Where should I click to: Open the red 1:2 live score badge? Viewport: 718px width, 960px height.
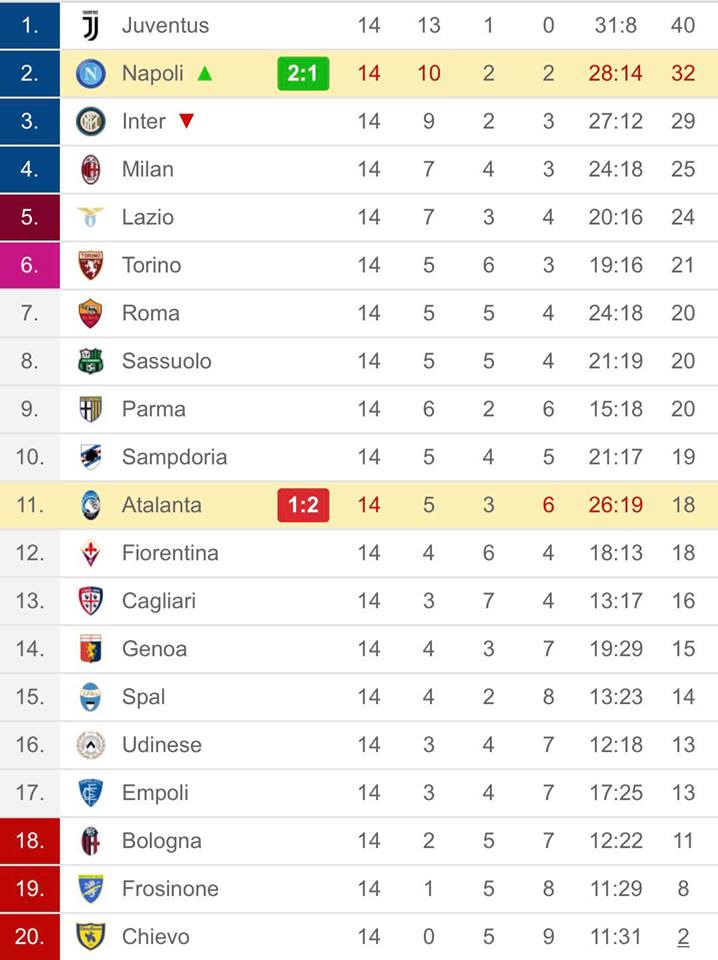(x=303, y=505)
